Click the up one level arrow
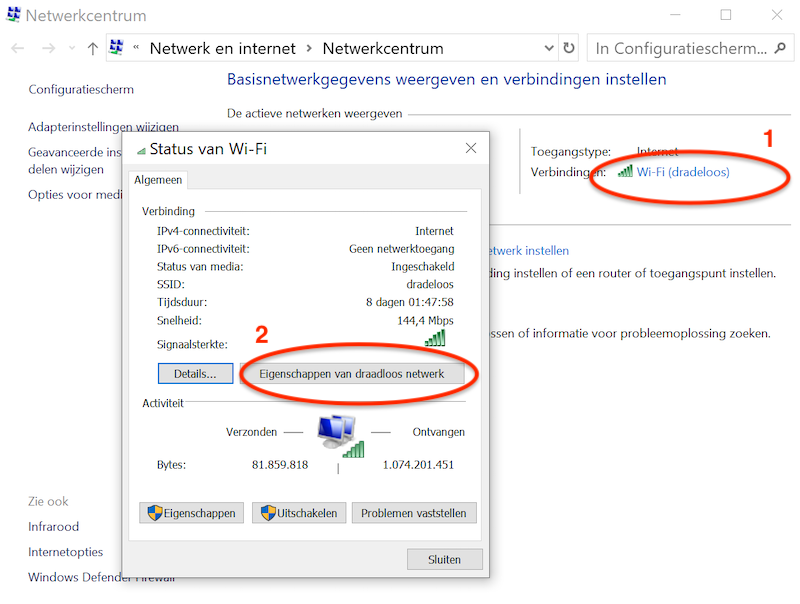The width and height of the screenshot is (800, 604). [92, 48]
